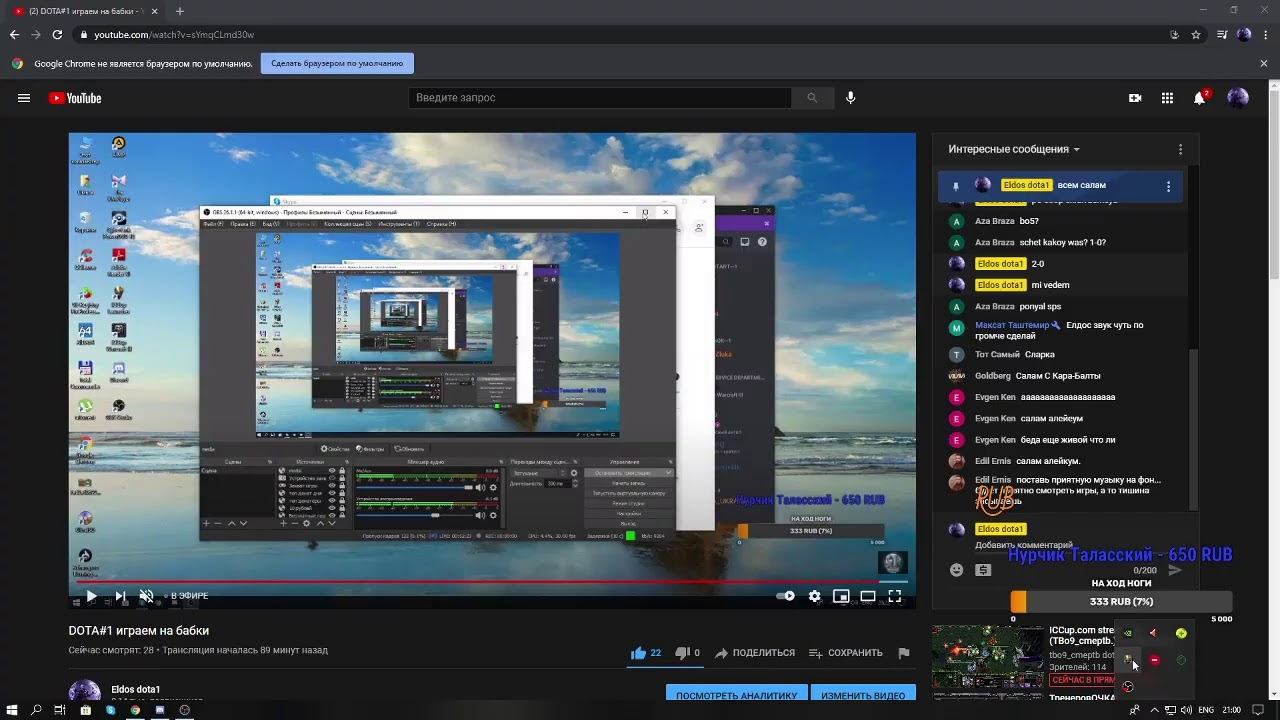Open the ICCup.com stream recommended thumbnail

[x=988, y=657]
